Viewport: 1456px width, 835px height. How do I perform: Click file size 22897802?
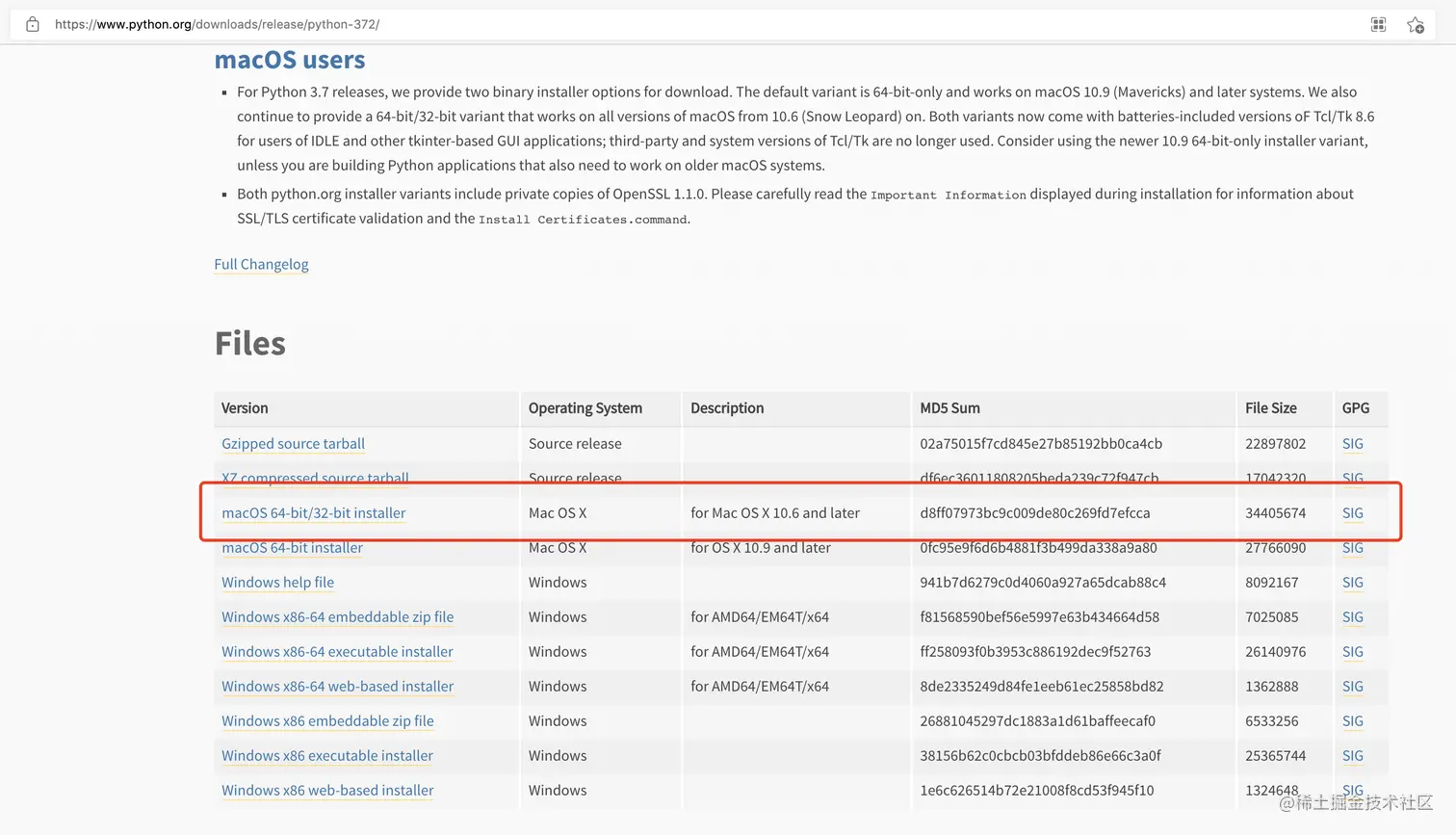[1275, 444]
